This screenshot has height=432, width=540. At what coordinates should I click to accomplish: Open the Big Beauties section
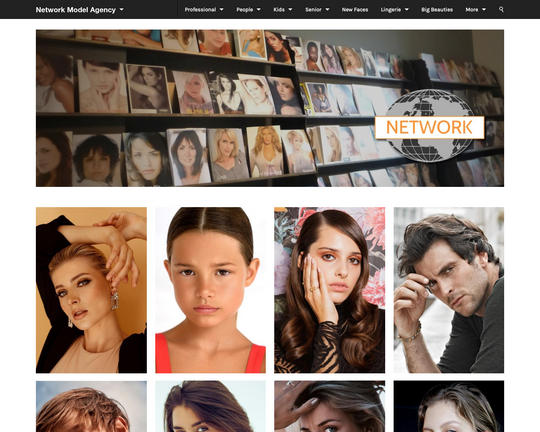click(x=437, y=10)
